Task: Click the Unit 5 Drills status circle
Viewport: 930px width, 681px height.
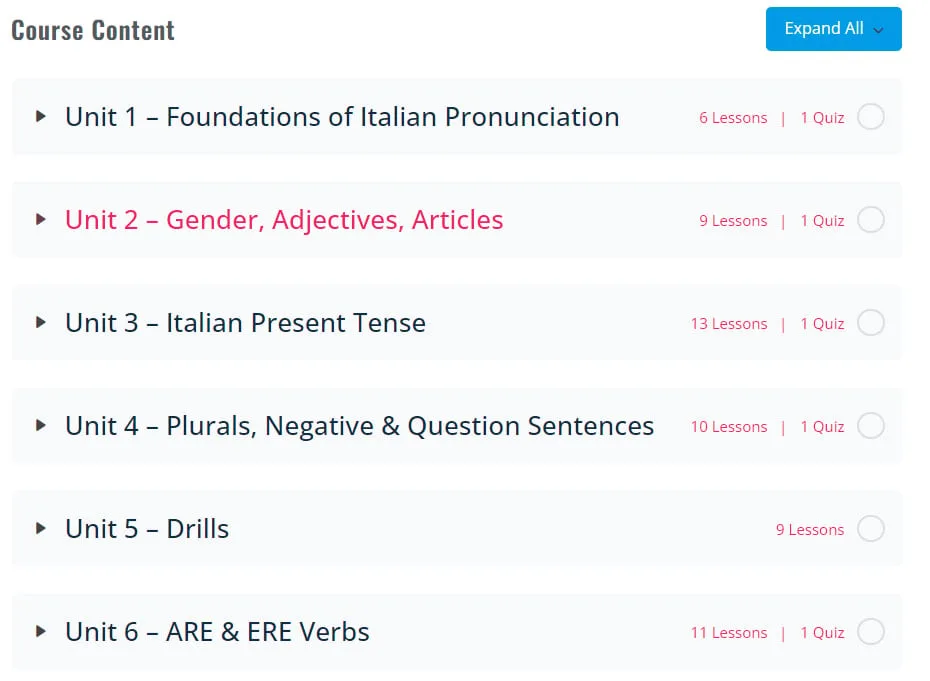Action: click(x=871, y=529)
